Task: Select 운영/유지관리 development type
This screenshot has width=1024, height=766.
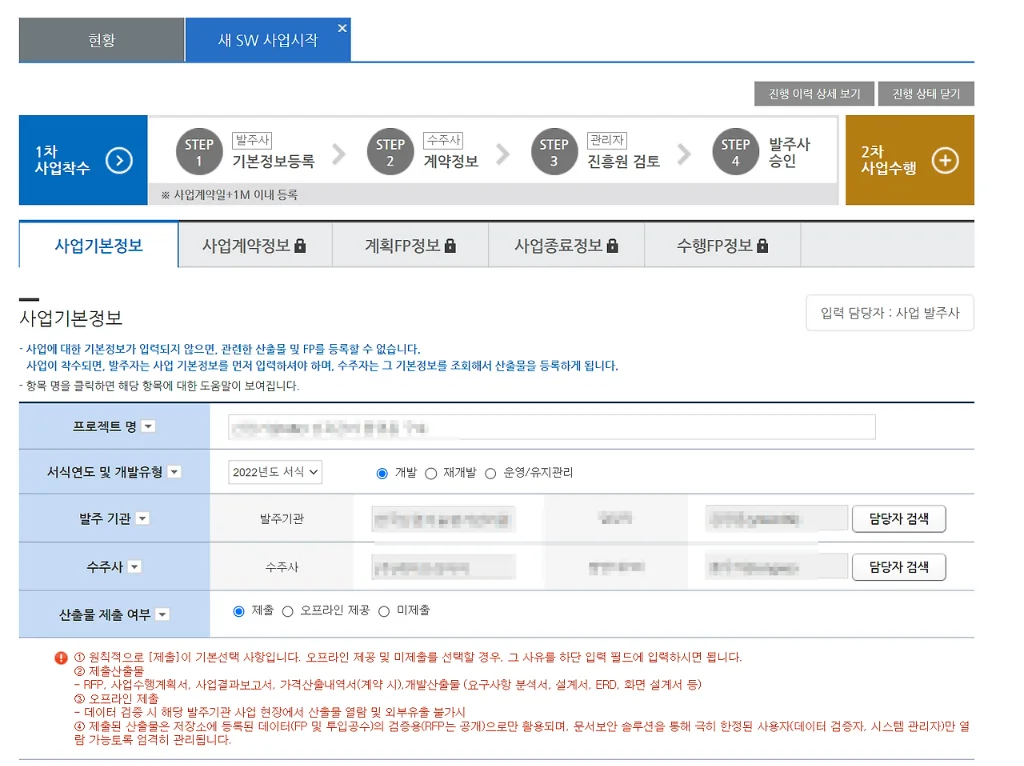Action: coord(490,473)
